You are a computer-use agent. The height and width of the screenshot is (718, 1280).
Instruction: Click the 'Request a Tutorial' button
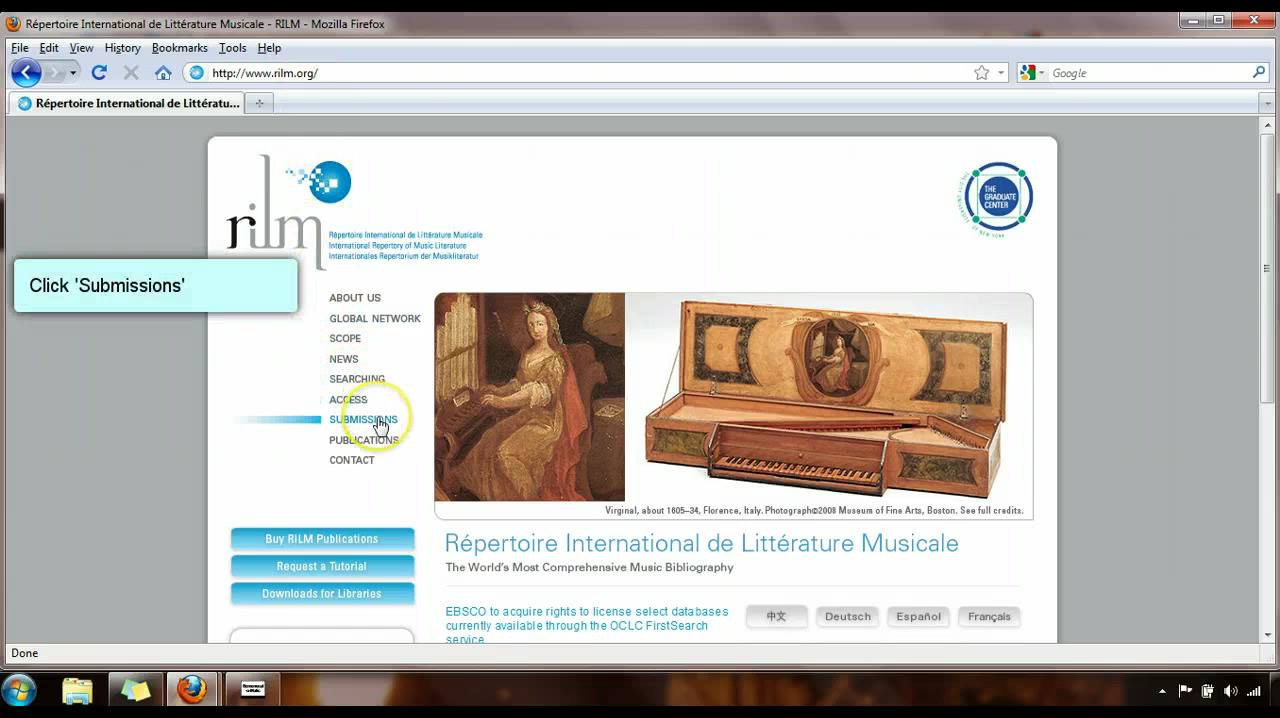[x=322, y=566]
